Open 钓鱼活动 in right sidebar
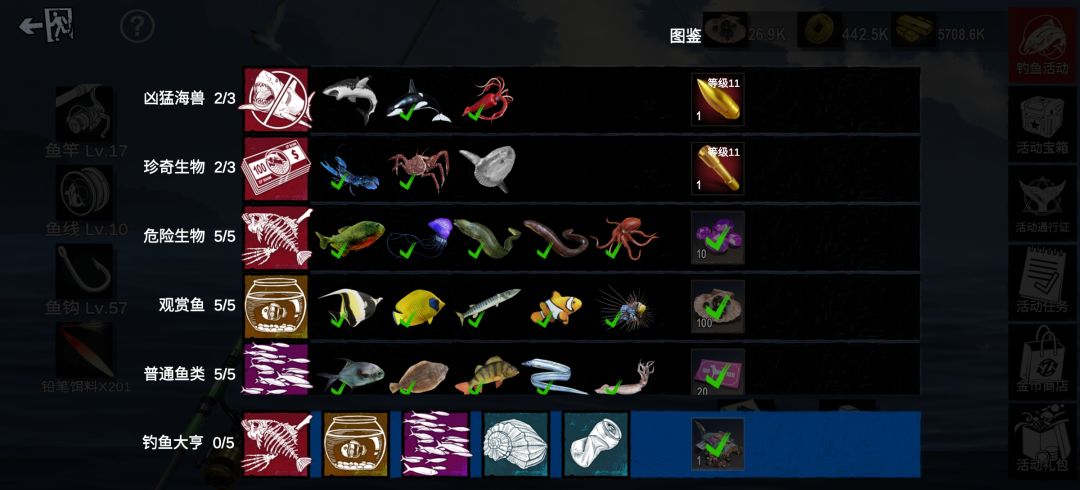Viewport: 1080px width, 490px height. click(x=1042, y=45)
